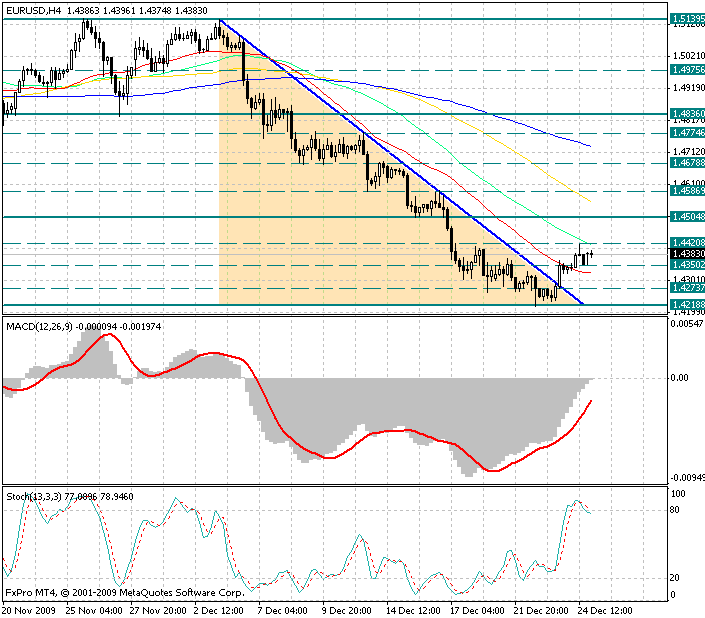Click the current price 1.43830 label
The height and width of the screenshot is (618, 705).
687,254
